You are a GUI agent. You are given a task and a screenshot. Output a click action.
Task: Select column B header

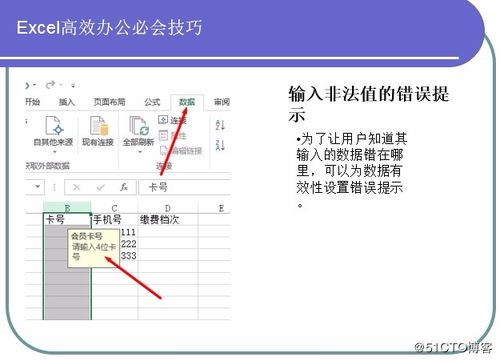[67, 208]
